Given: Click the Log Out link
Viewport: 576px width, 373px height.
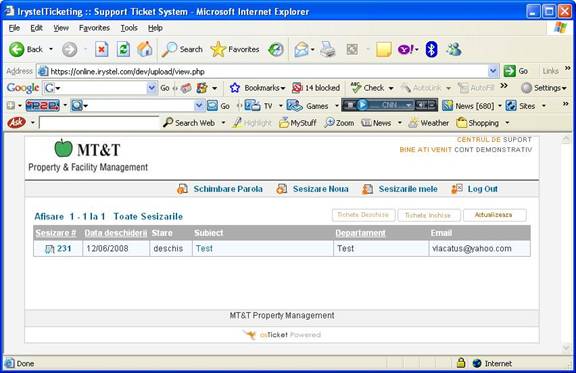Looking at the screenshot, I should pos(482,189).
